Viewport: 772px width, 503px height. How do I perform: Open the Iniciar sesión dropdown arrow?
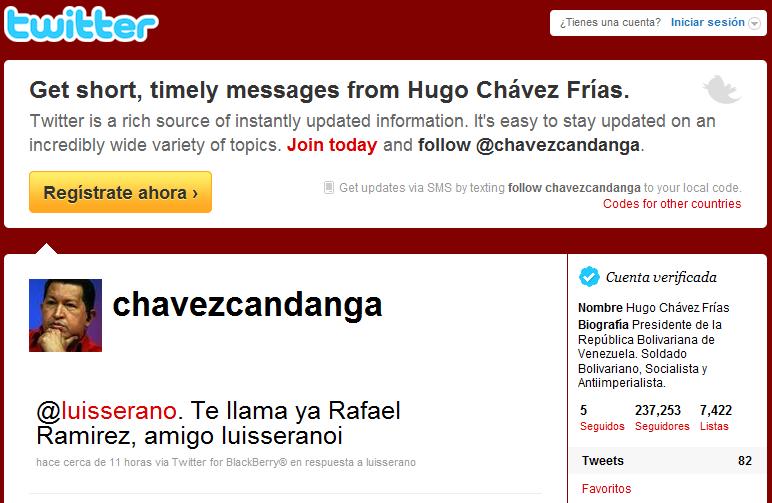click(x=754, y=23)
